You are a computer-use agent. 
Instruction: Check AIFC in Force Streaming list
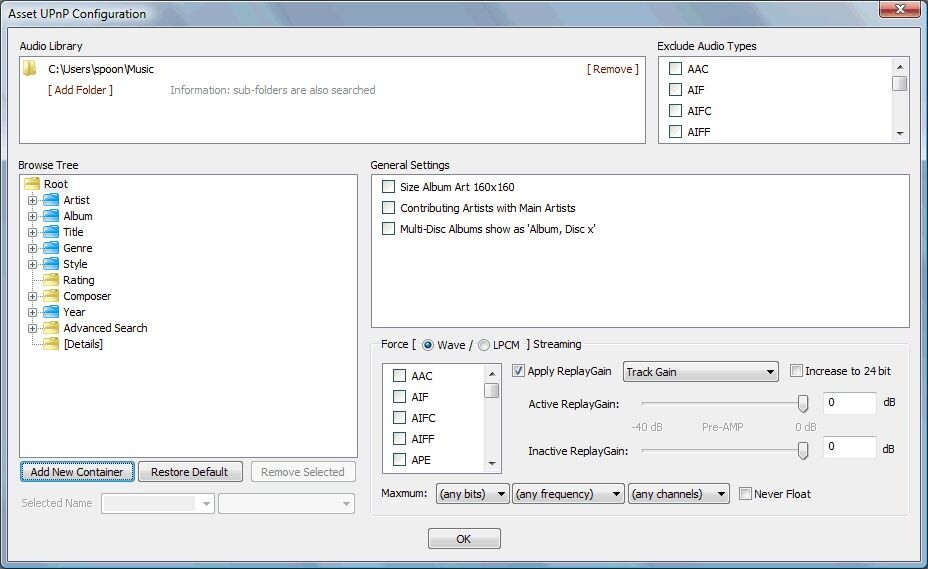[399, 417]
